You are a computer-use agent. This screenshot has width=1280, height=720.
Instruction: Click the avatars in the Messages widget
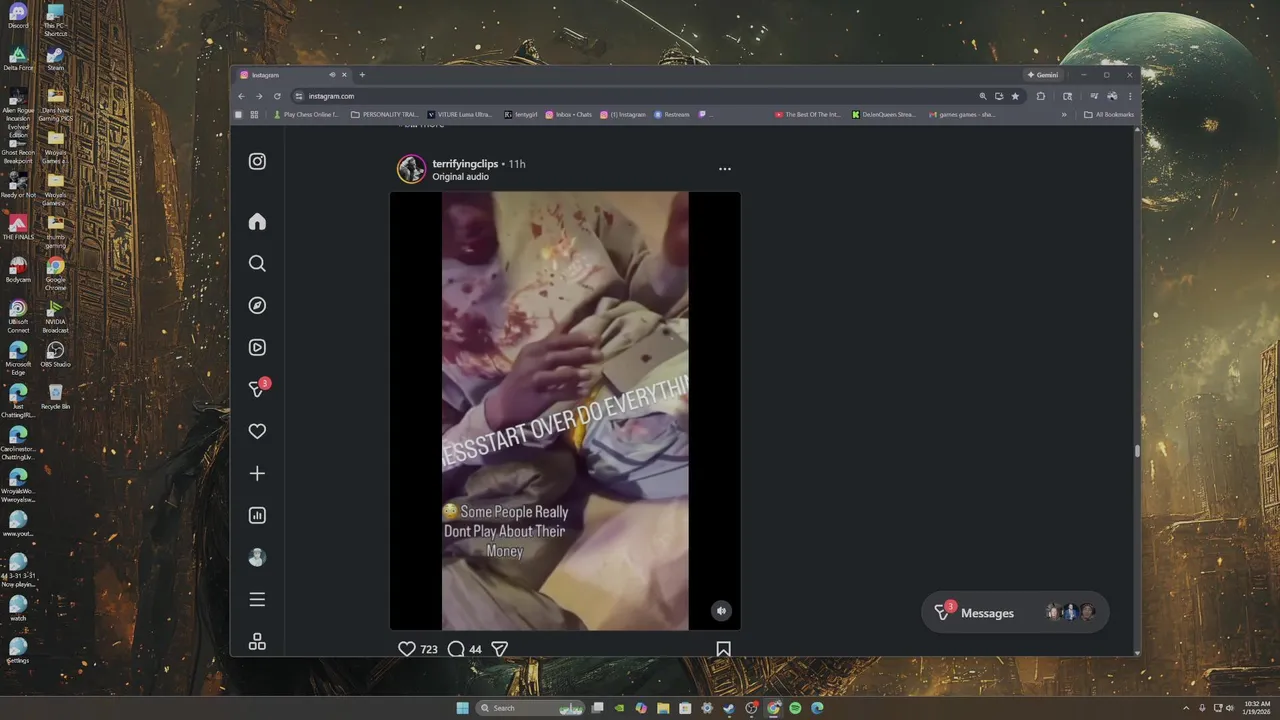(x=1070, y=612)
